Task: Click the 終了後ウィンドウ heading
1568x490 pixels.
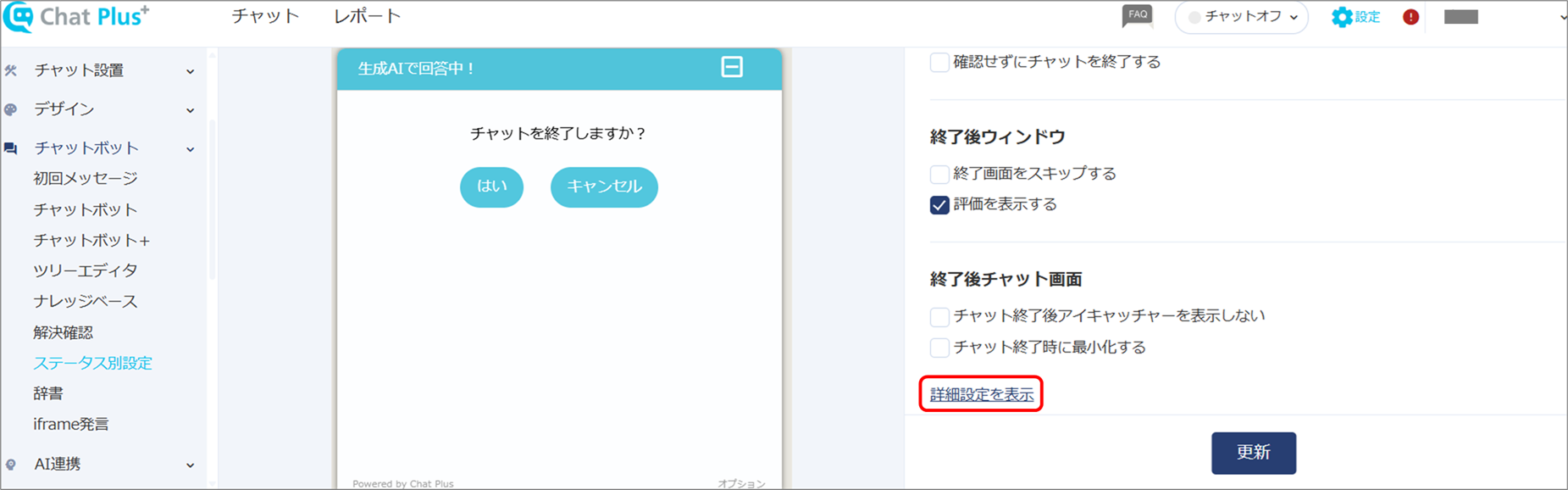Action: click(997, 136)
